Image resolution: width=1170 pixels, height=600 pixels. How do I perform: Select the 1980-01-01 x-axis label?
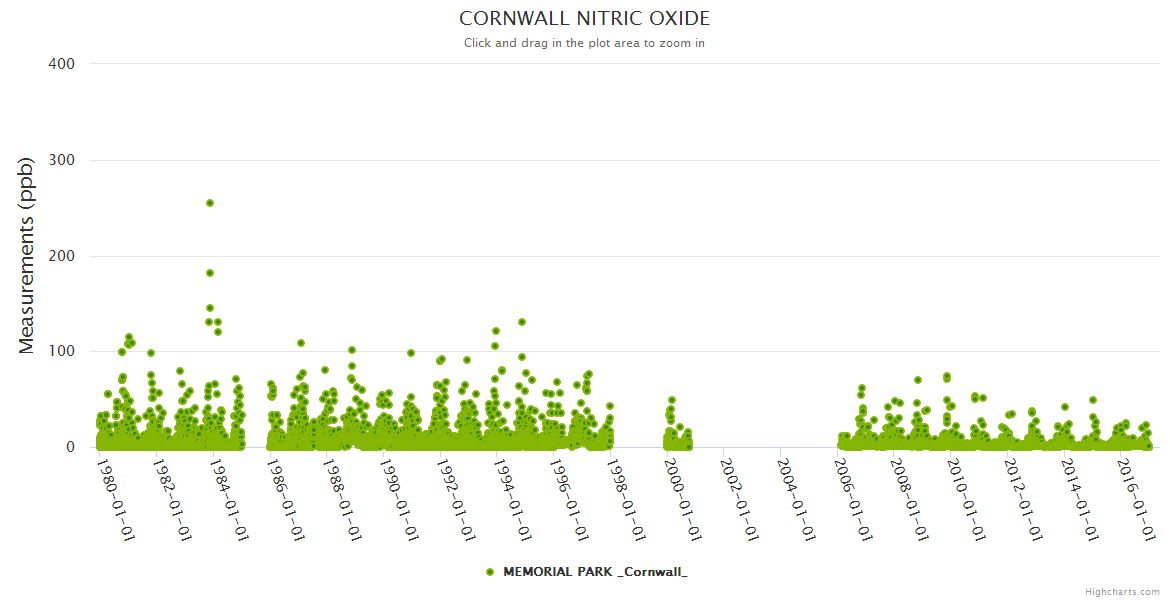tap(115, 499)
